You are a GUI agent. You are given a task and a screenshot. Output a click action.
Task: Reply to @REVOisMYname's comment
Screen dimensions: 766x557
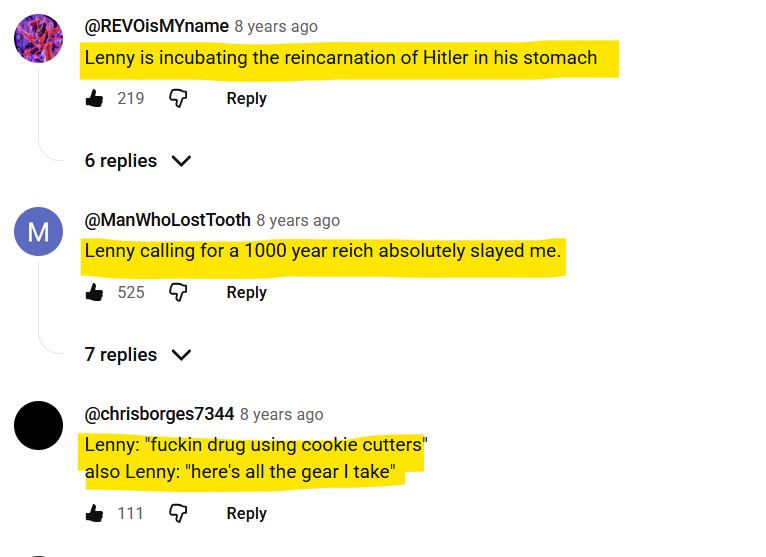click(246, 98)
